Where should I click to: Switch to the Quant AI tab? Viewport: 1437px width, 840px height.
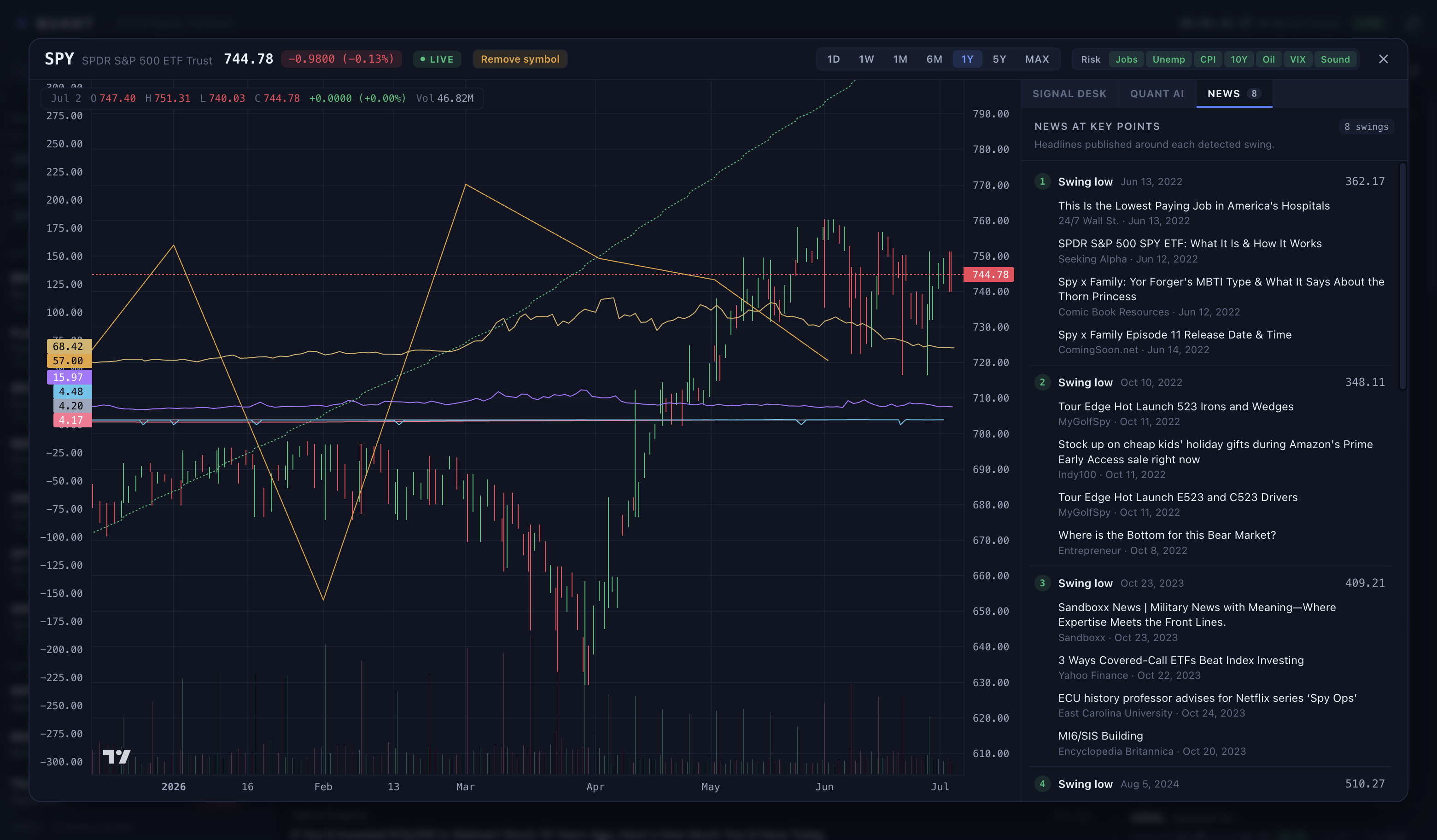point(1157,93)
